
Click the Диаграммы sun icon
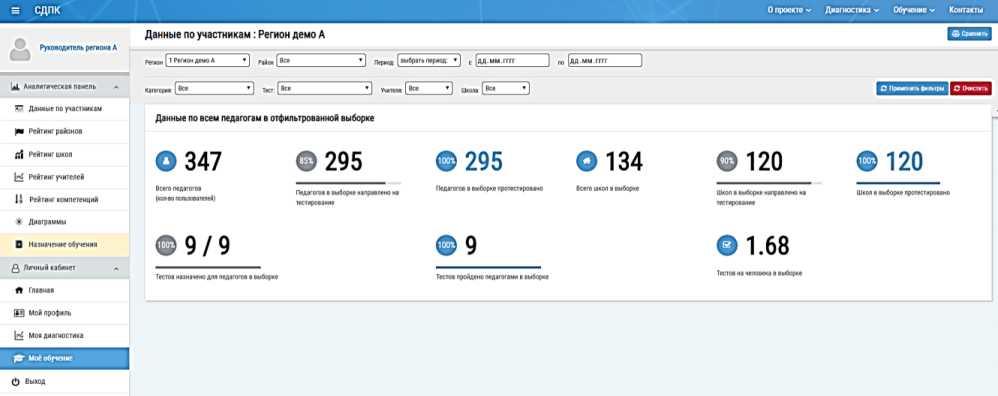click(x=18, y=222)
